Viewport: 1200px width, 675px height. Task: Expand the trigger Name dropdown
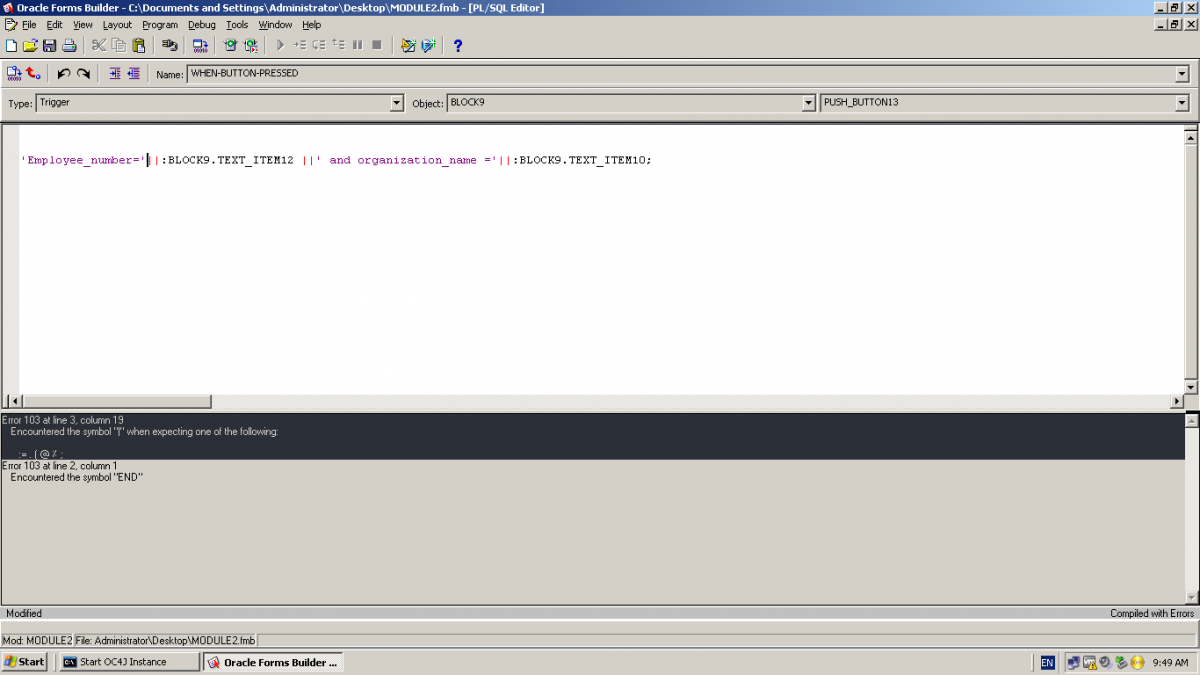pyautogui.click(x=1182, y=74)
